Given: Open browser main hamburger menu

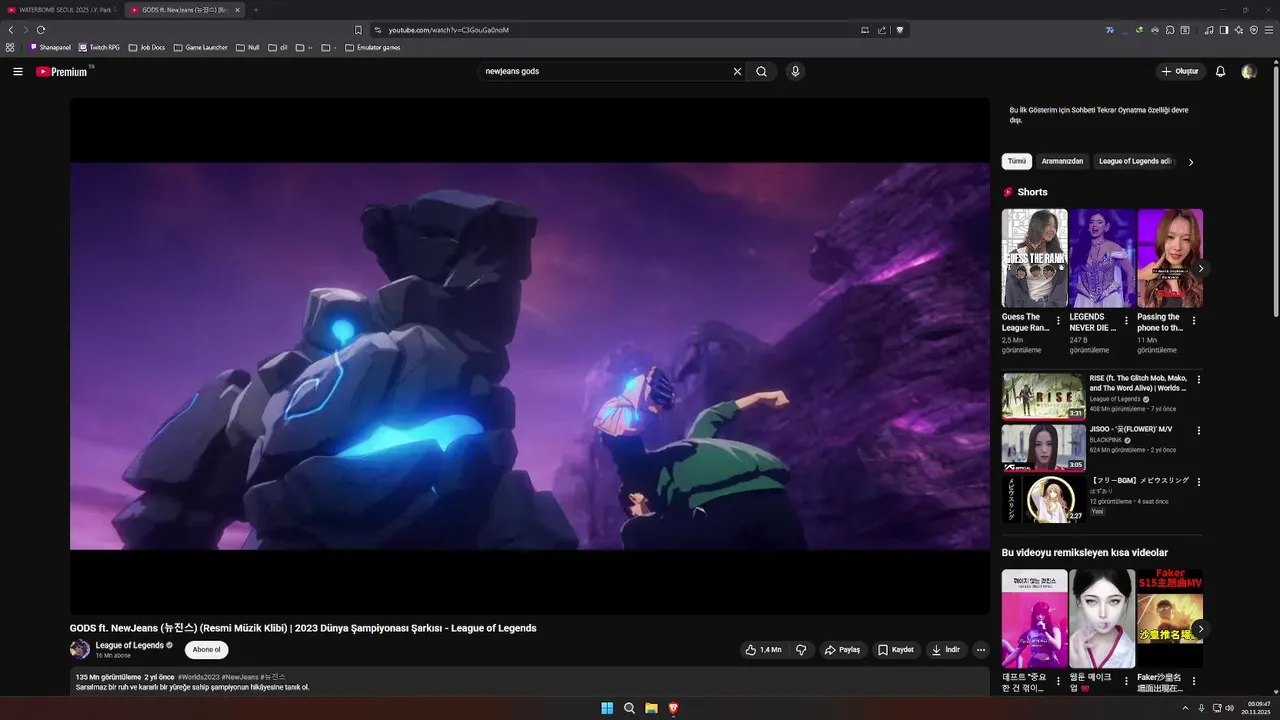Looking at the screenshot, I should tap(1268, 30).
